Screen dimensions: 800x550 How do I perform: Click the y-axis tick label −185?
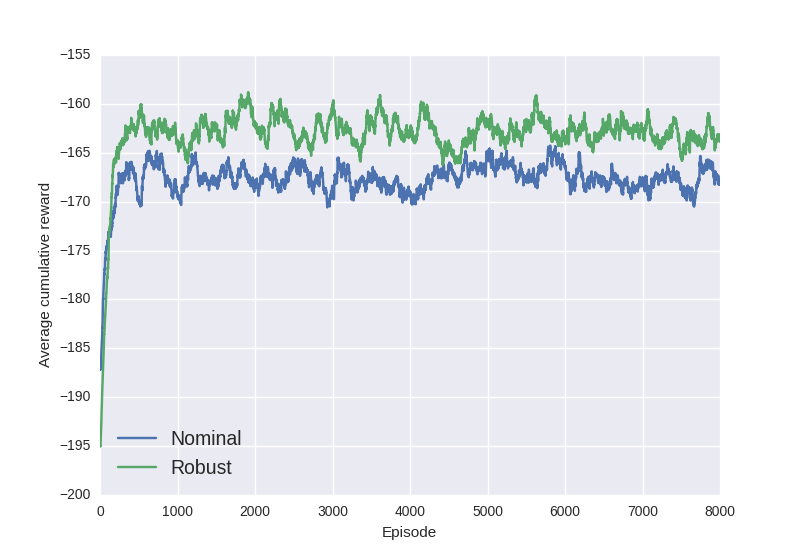point(76,347)
